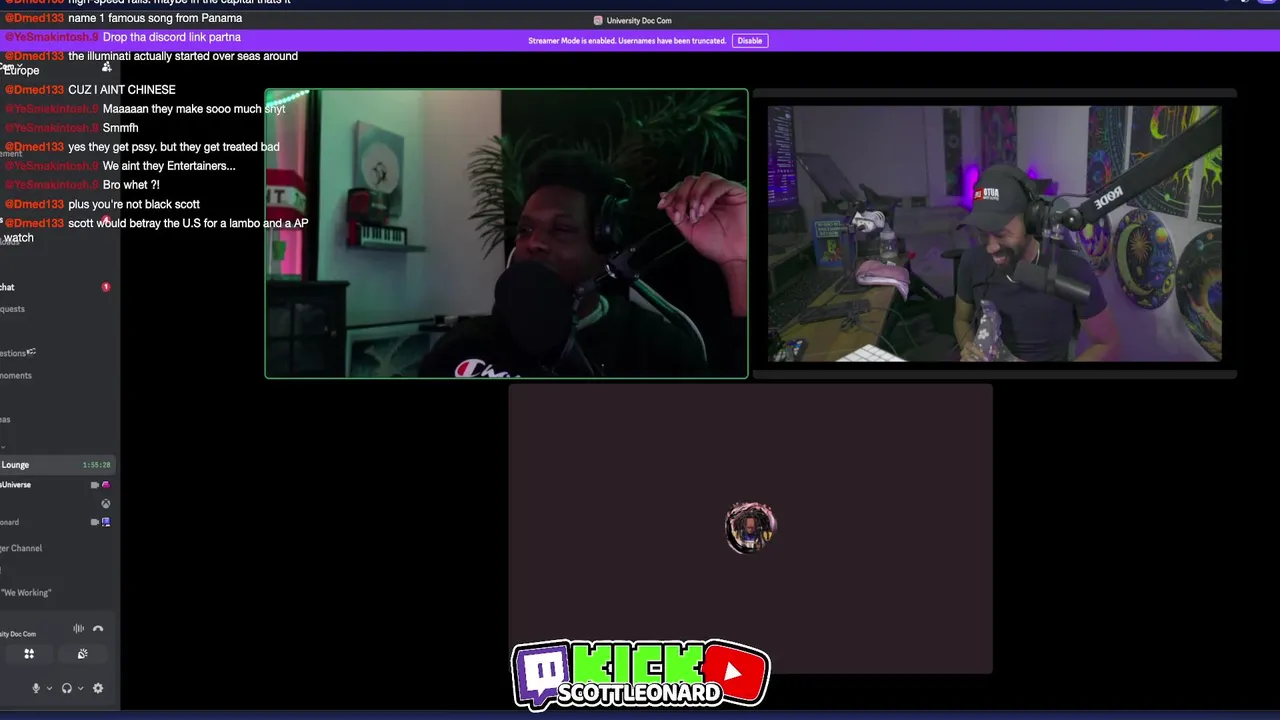Screen dimensions: 1280x720
Task: Click the avatar in the bottom call tile
Action: coord(750,528)
